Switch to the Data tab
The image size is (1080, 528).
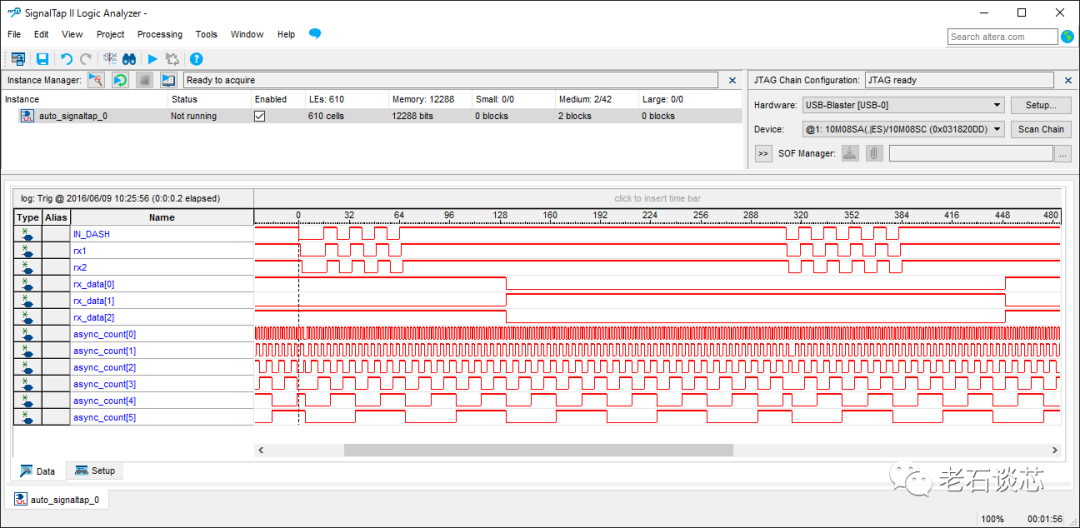coord(38,472)
